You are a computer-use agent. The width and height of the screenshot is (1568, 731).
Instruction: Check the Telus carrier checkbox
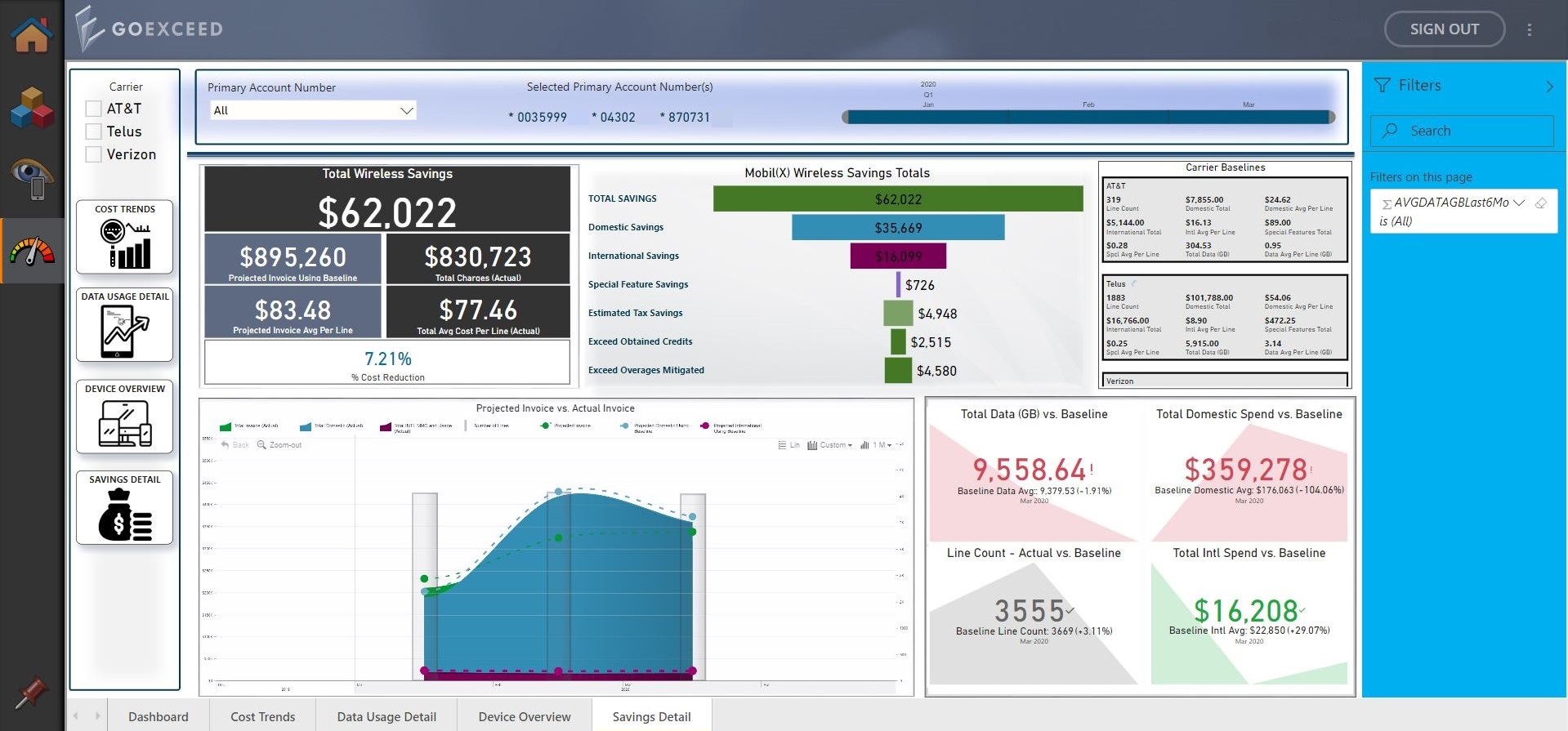[x=94, y=131]
